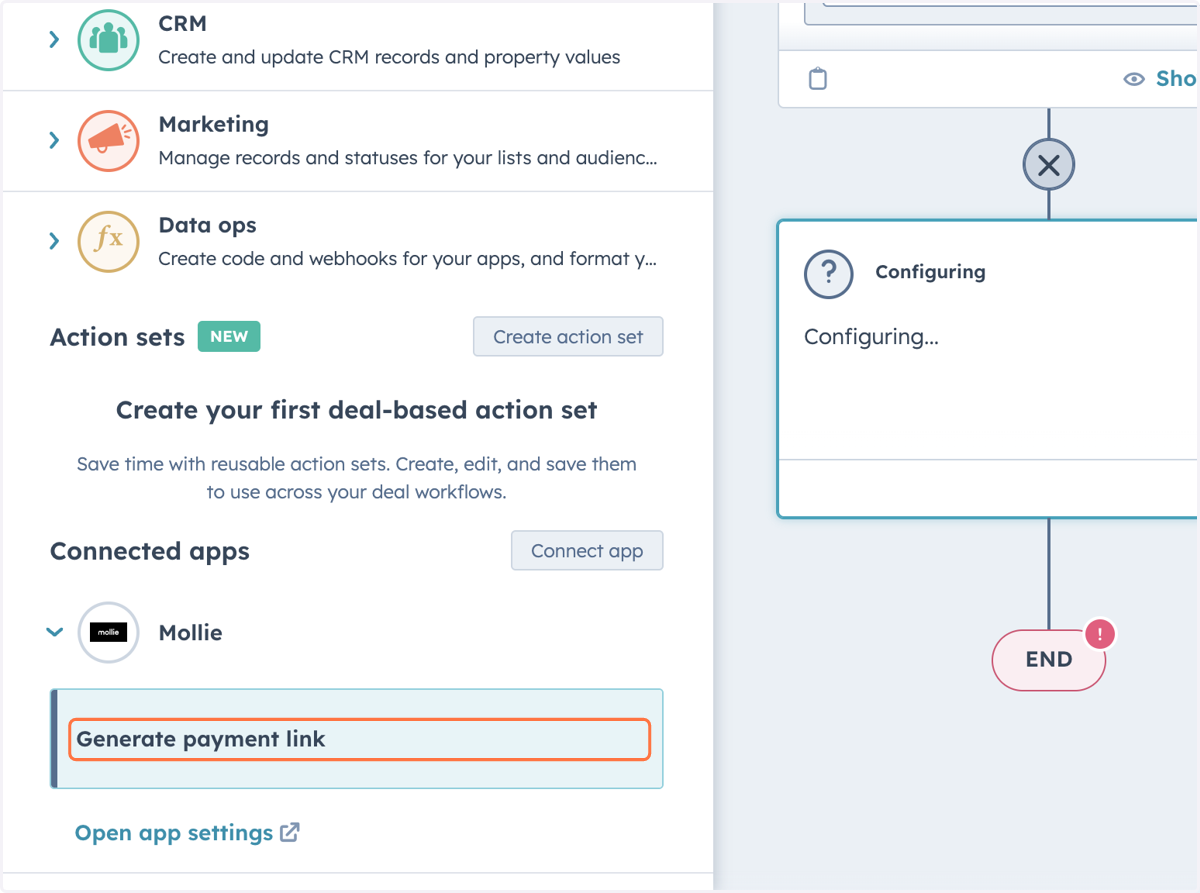
Task: Select the Generate payment link action
Action: (x=359, y=740)
